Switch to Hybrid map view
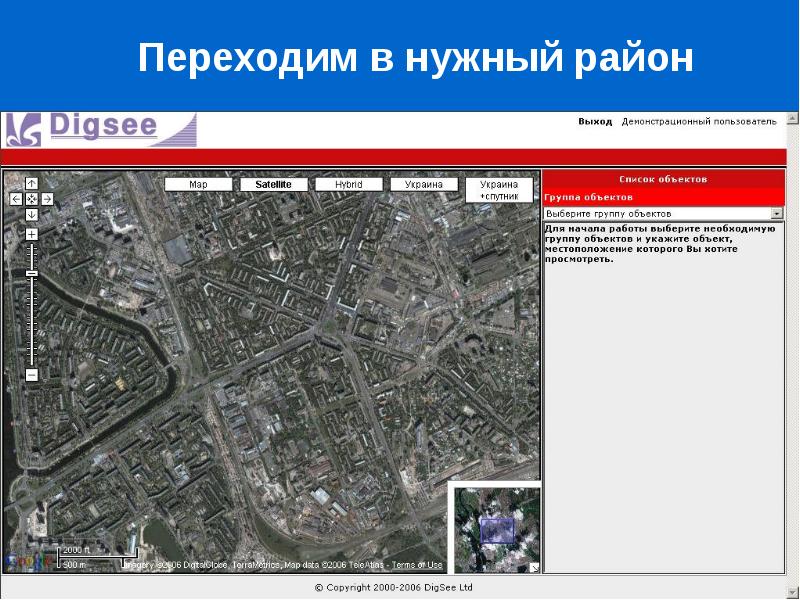The width and height of the screenshot is (800, 600). click(349, 185)
